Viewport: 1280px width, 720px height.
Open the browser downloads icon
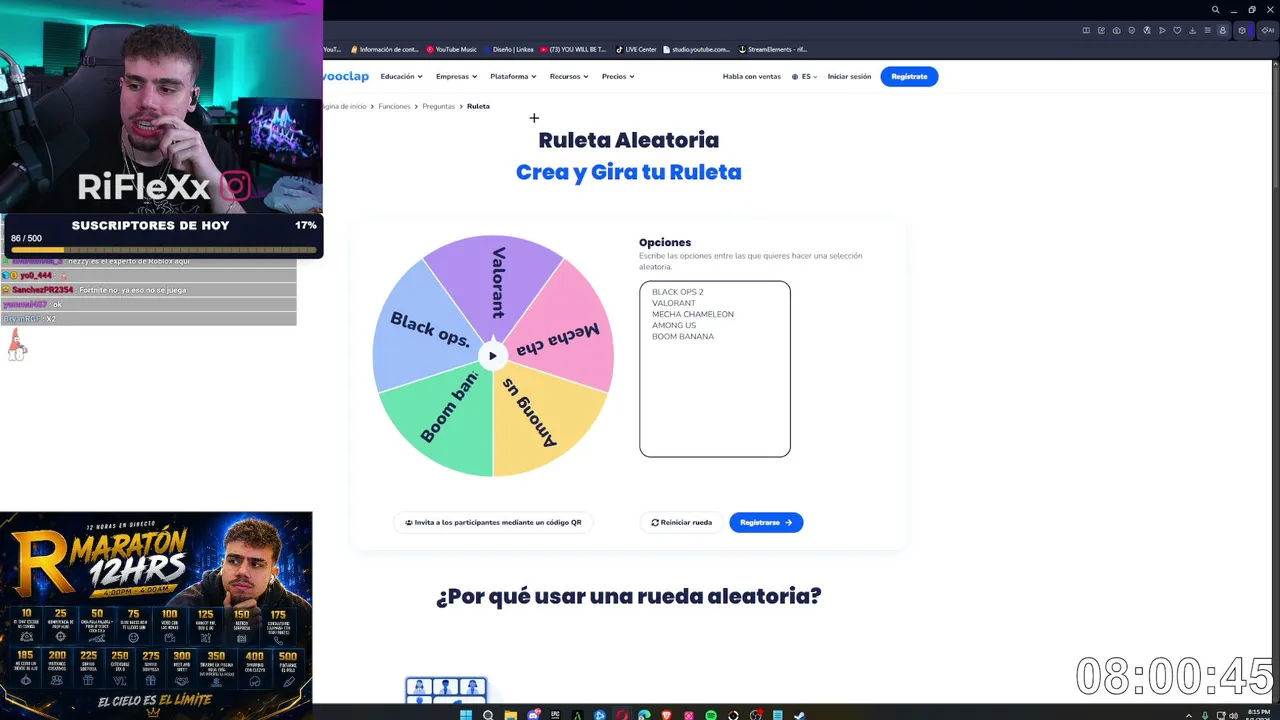(x=1192, y=31)
